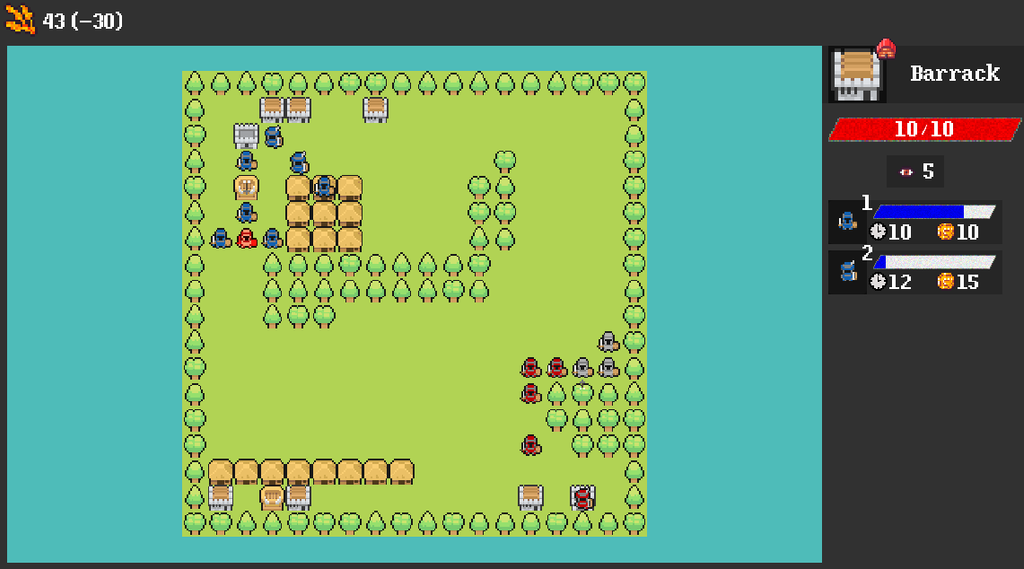Select the red soldier left of tree cluster
The height and width of the screenshot is (569, 1024).
click(531, 394)
